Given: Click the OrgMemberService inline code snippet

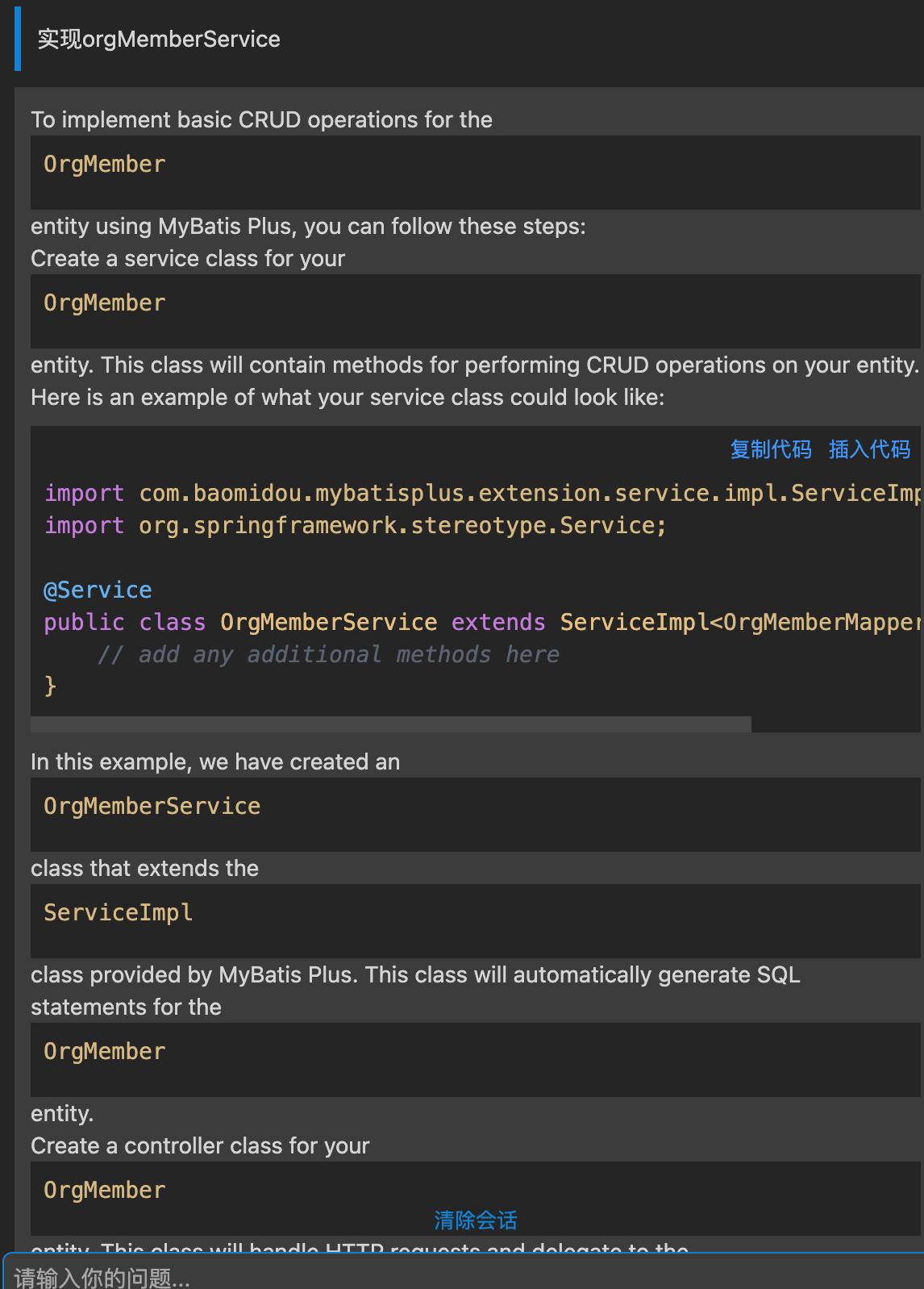Looking at the screenshot, I should (152, 806).
